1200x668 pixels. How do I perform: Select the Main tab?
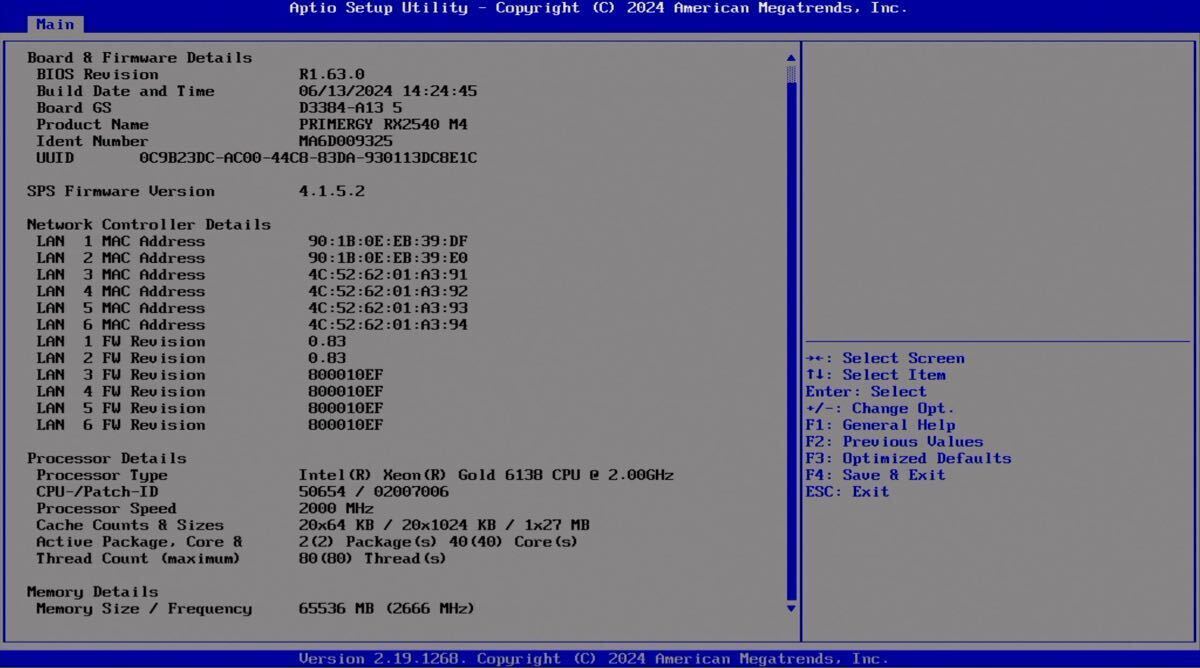click(x=56, y=24)
